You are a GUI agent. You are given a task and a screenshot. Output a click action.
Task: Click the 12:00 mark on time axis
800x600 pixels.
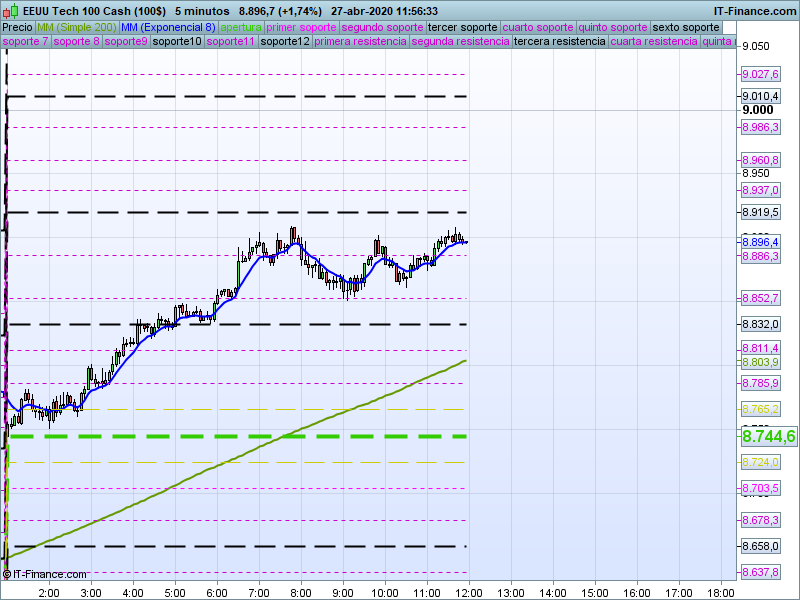tap(469, 592)
